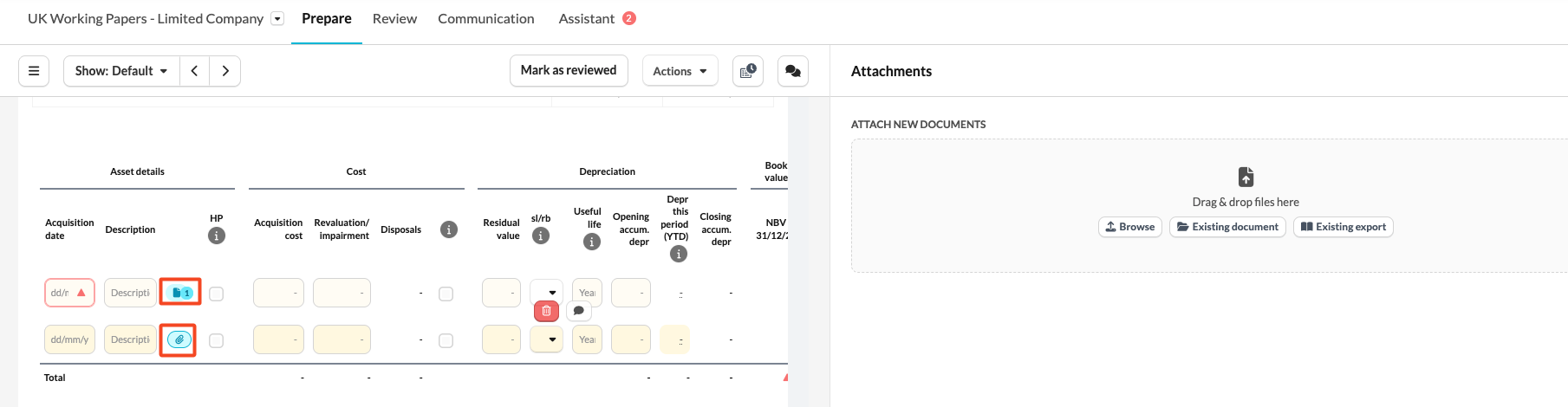
Task: Tick HP checkbox in second row
Action: tap(217, 340)
